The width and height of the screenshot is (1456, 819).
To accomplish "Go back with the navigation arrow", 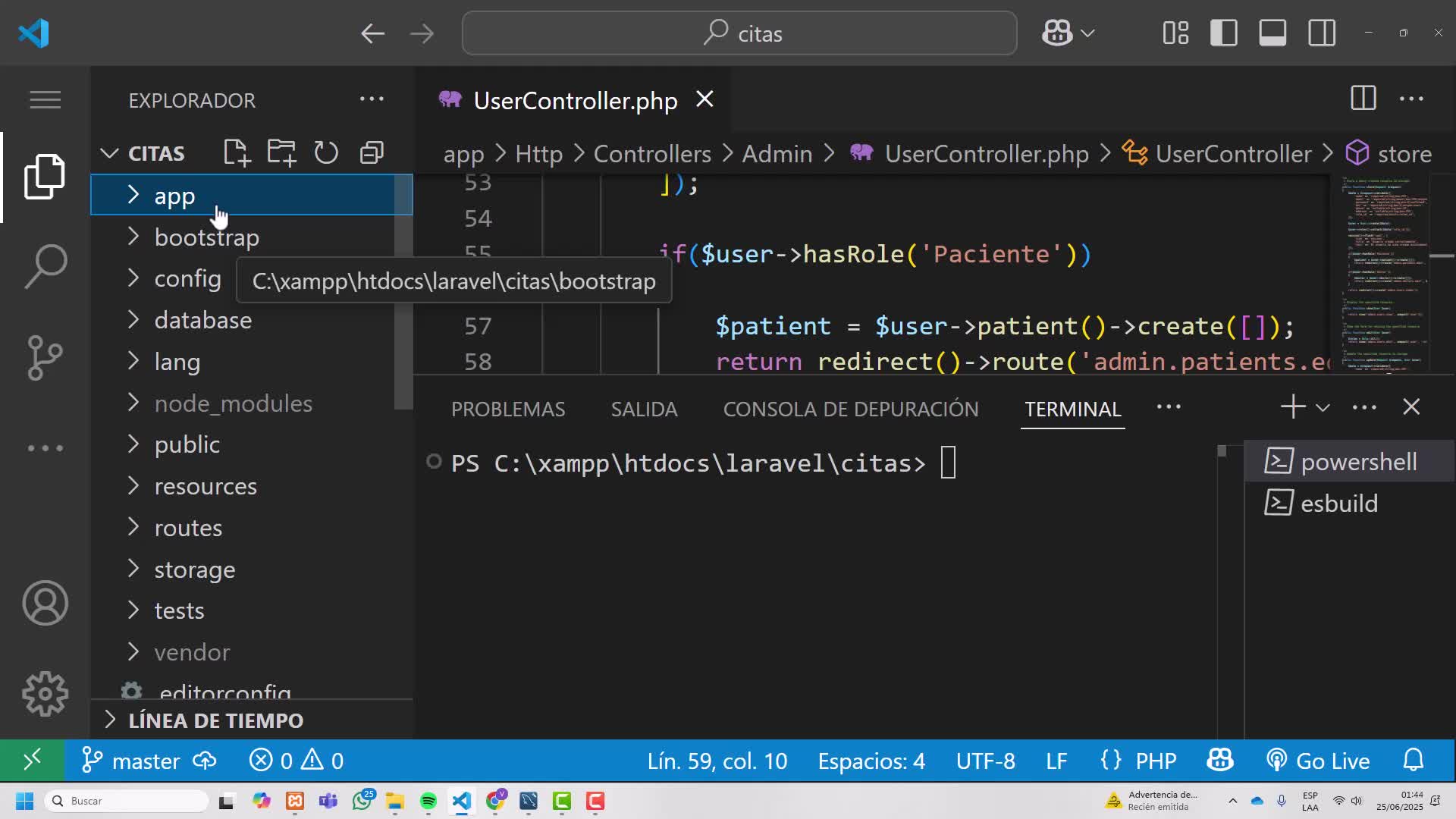I will pos(372,33).
